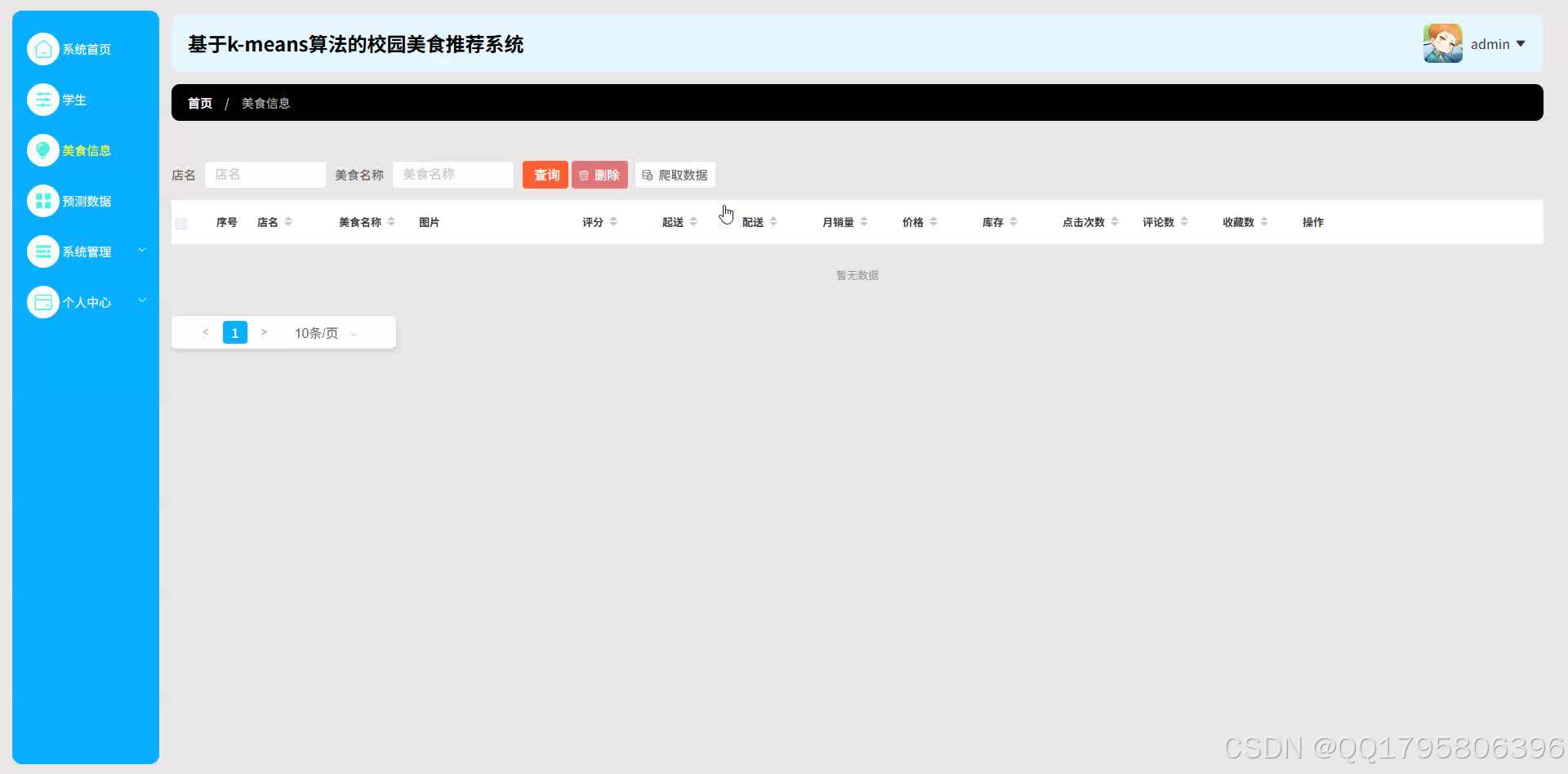
Task: Go to previous page arrow
Action: coord(206,332)
